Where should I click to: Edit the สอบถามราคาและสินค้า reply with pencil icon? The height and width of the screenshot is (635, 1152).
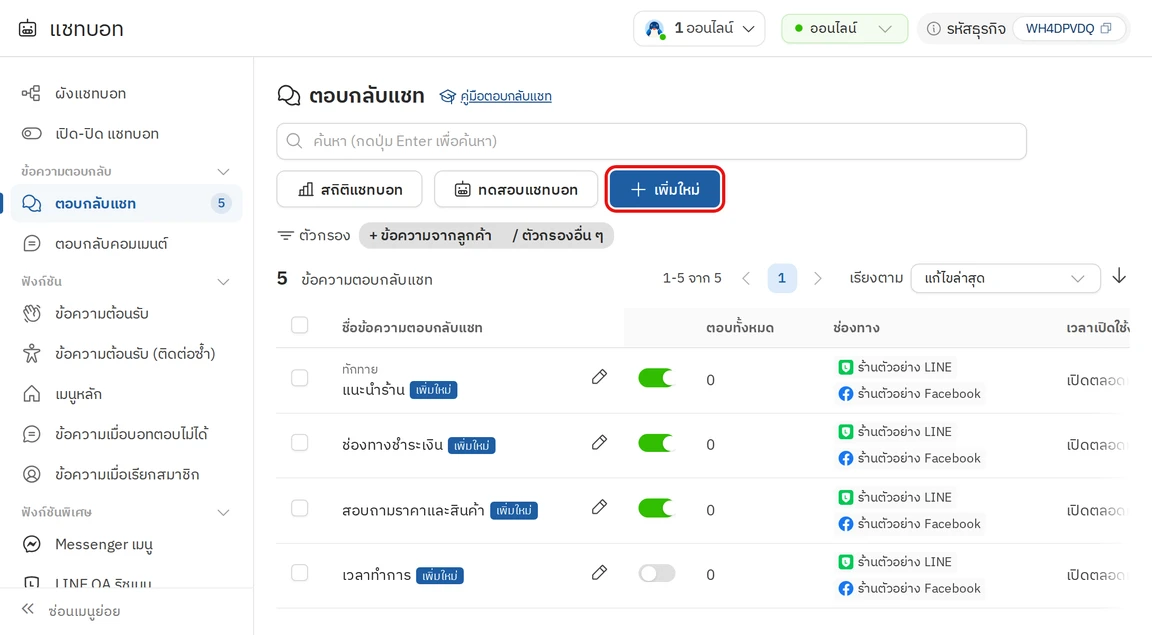[600, 507]
